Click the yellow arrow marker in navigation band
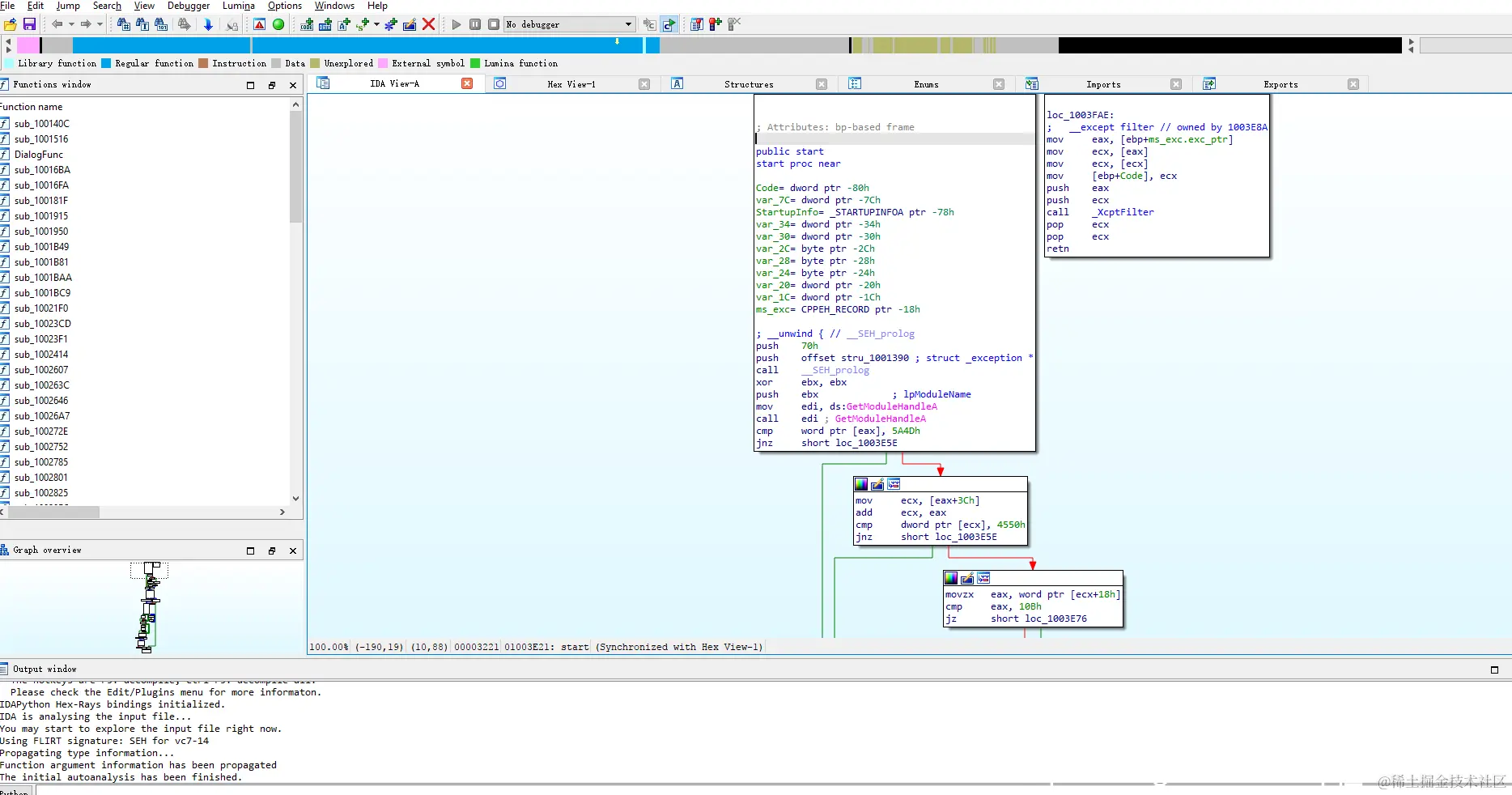The height and width of the screenshot is (795, 1512). [x=618, y=41]
